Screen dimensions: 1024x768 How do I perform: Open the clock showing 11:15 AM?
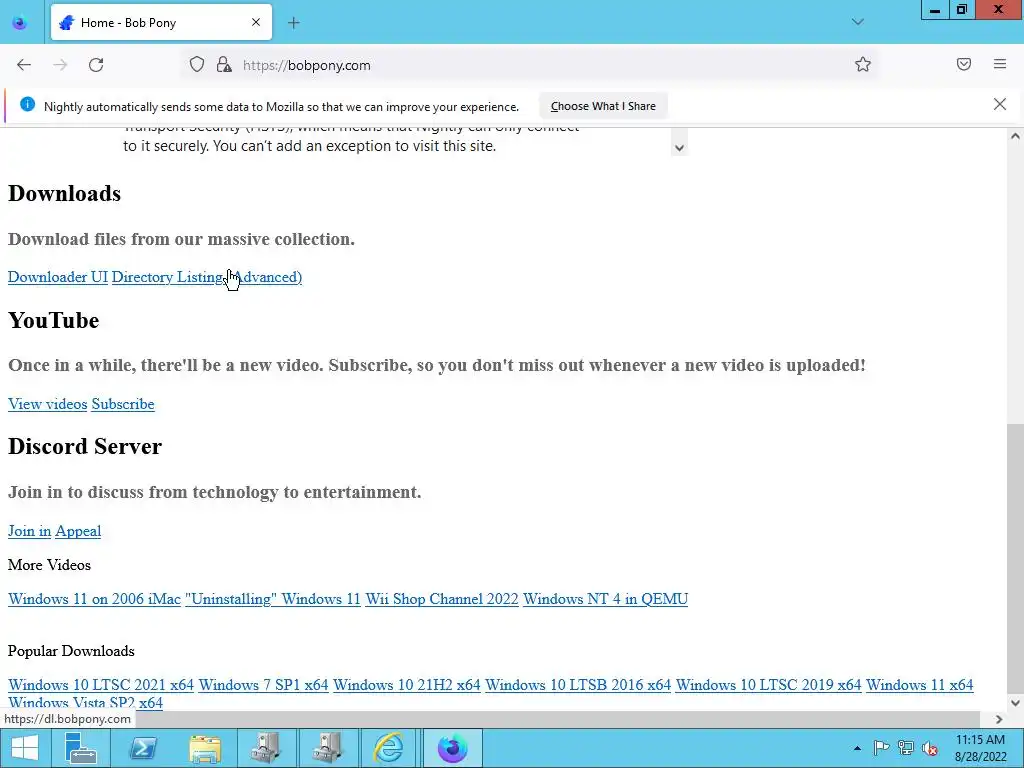(x=980, y=748)
